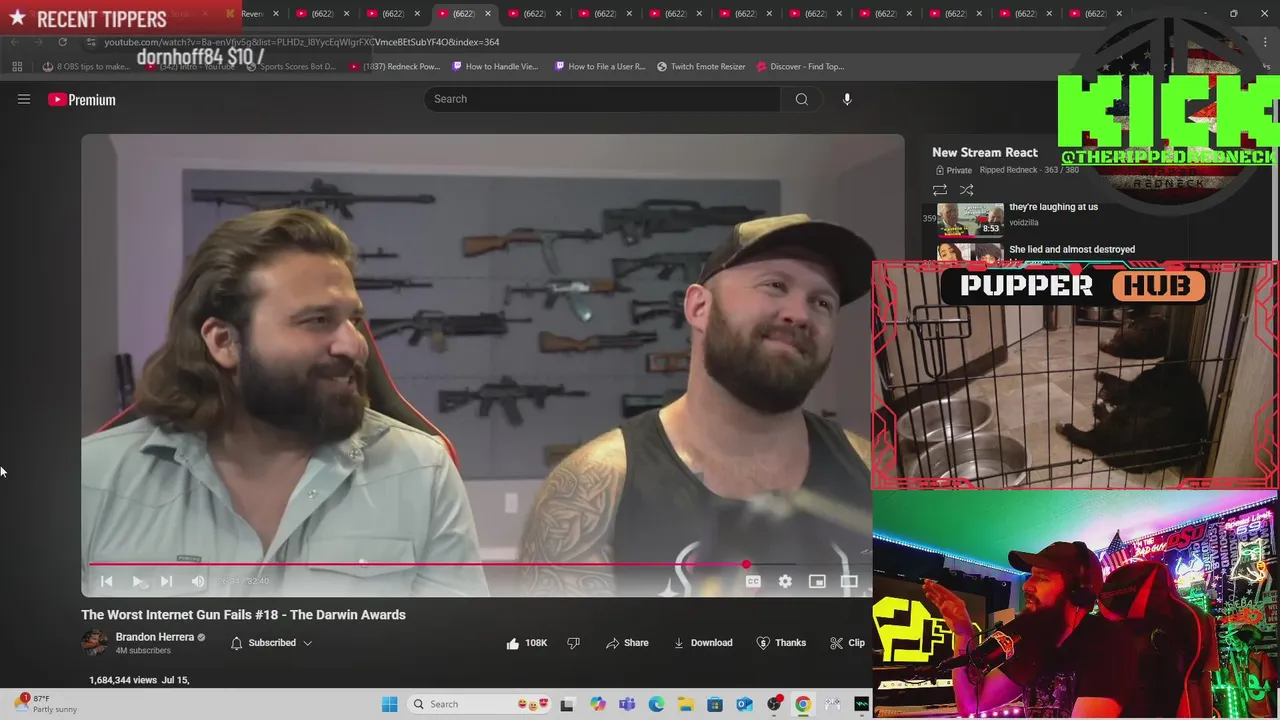Open Brandon Herrera channel name link
1280x720 pixels.
[x=154, y=637]
